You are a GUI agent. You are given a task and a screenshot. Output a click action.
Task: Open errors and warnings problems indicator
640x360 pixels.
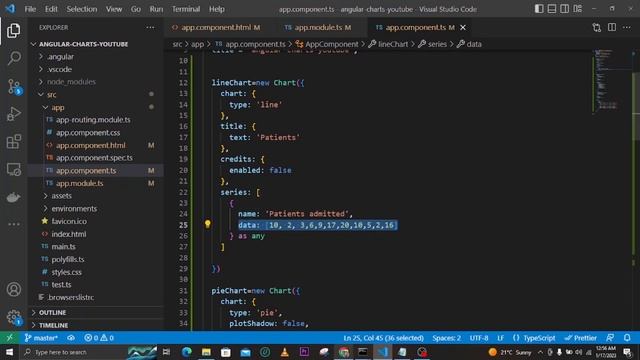coord(99,338)
